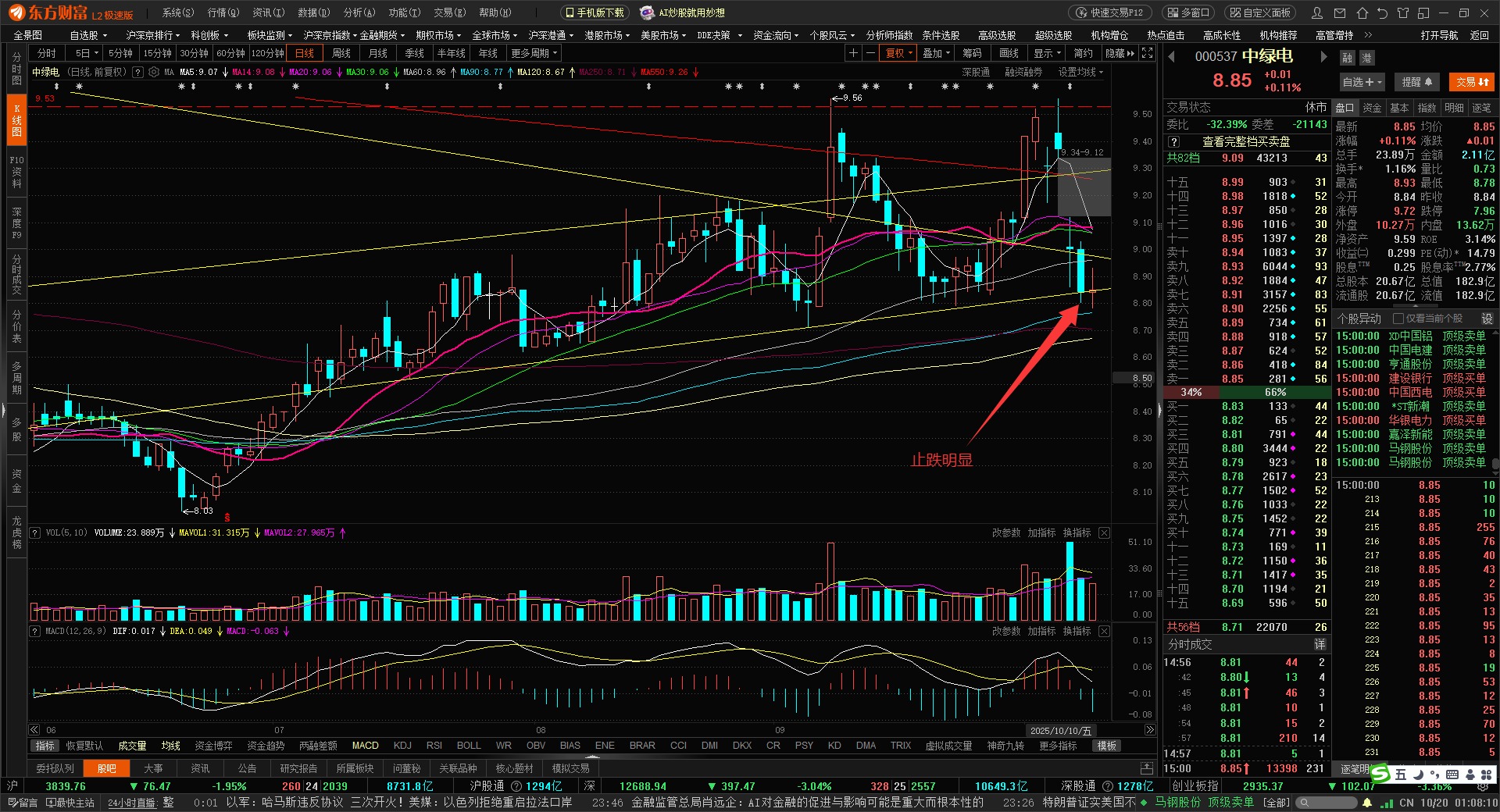Close the MACD indicator panel

tap(1104, 631)
